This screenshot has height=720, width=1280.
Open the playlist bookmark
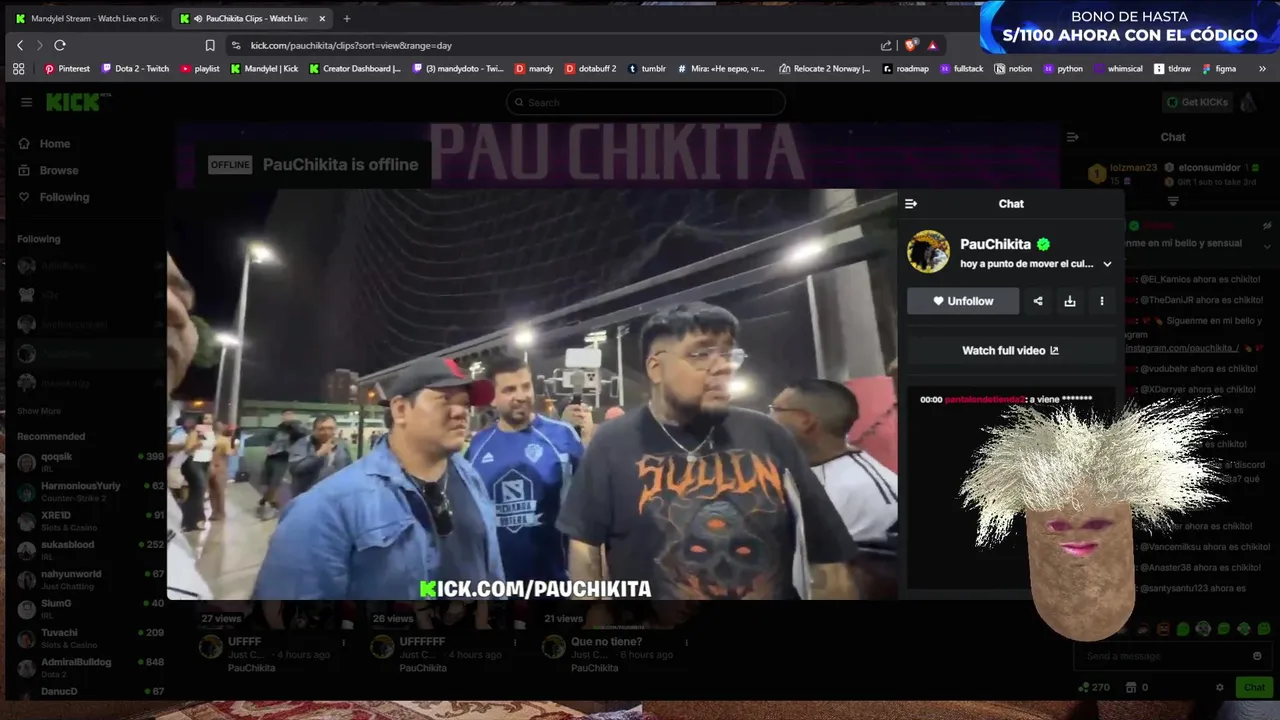pos(200,69)
